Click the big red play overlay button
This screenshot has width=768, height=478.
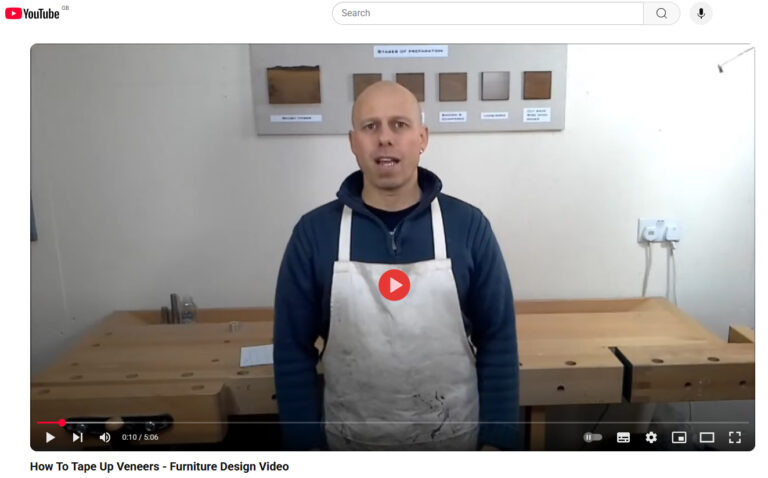click(x=394, y=285)
